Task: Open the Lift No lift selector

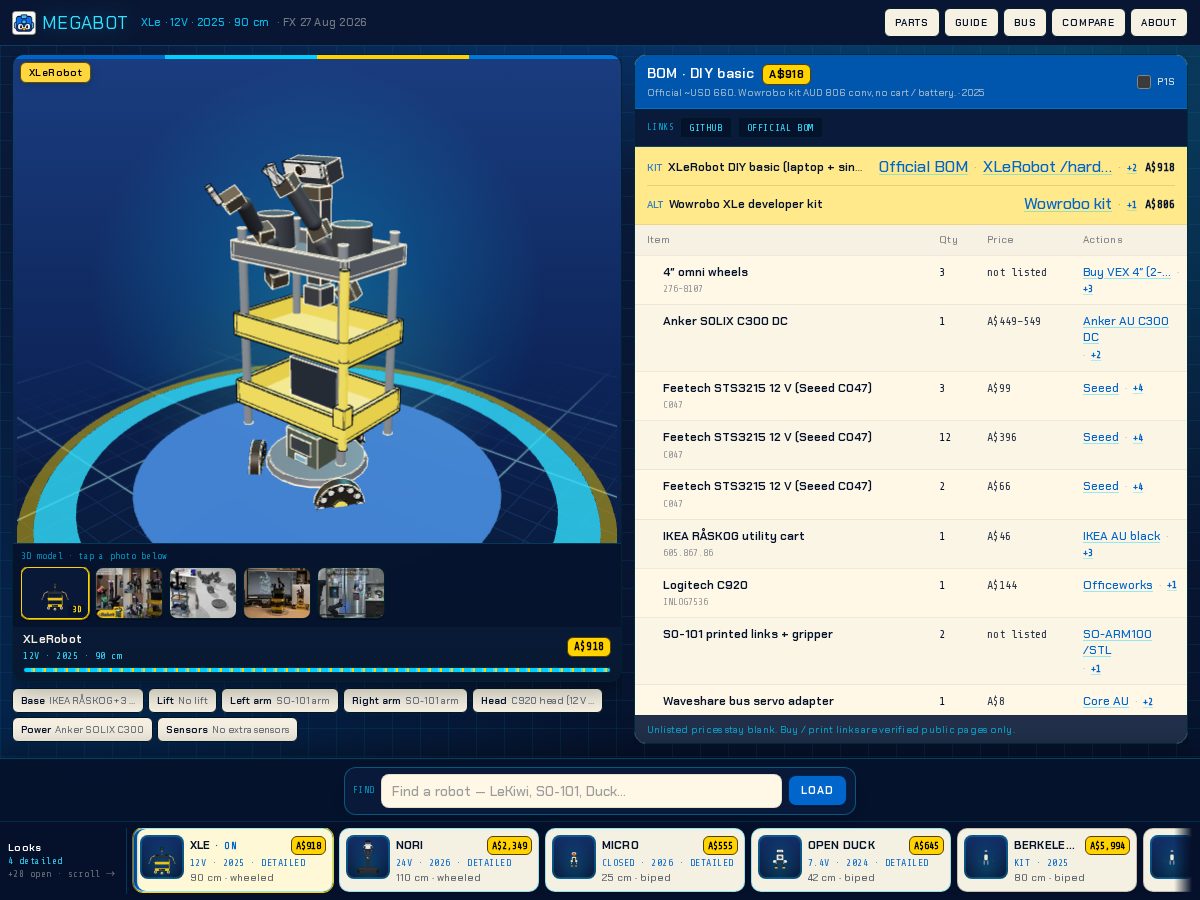Action: pos(183,701)
